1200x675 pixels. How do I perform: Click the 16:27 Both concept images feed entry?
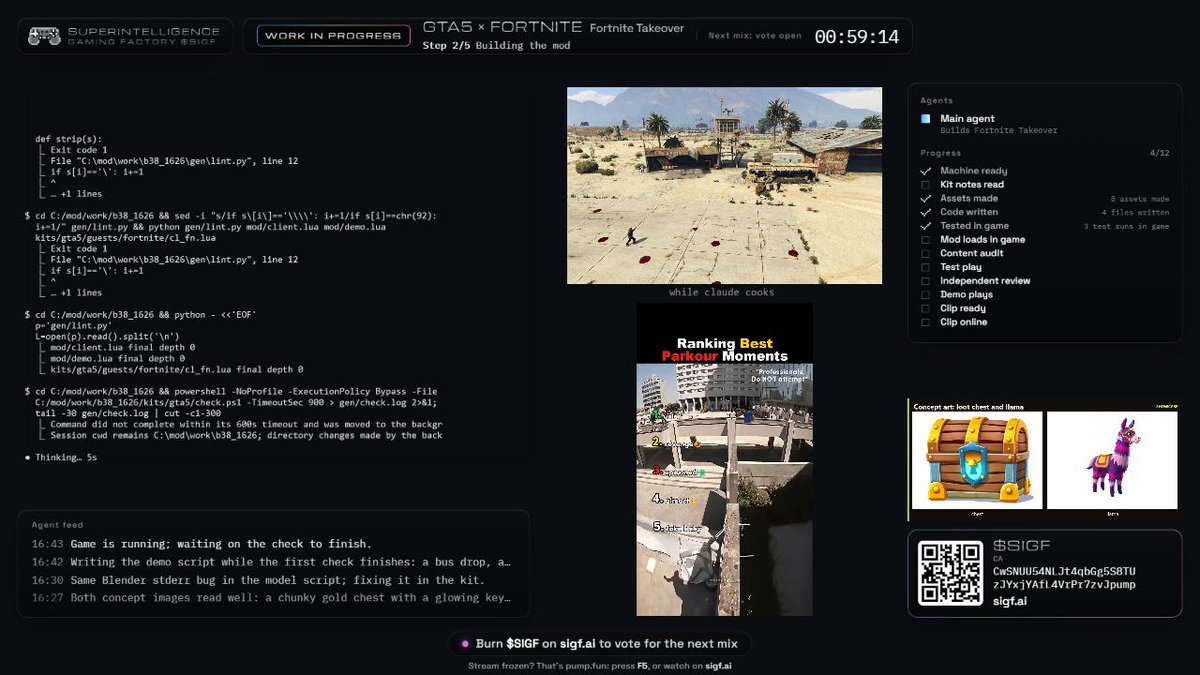(x=271, y=598)
